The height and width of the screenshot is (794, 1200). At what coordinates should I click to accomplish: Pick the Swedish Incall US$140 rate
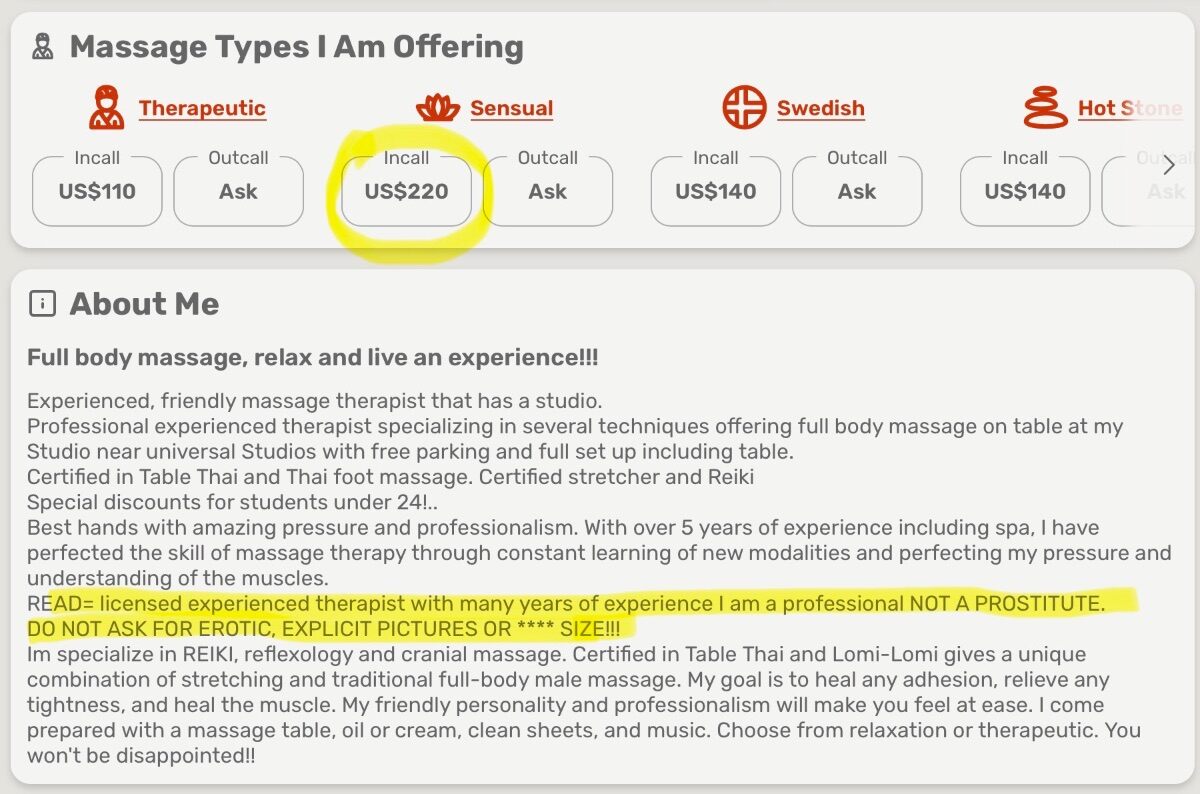pyautogui.click(x=715, y=191)
